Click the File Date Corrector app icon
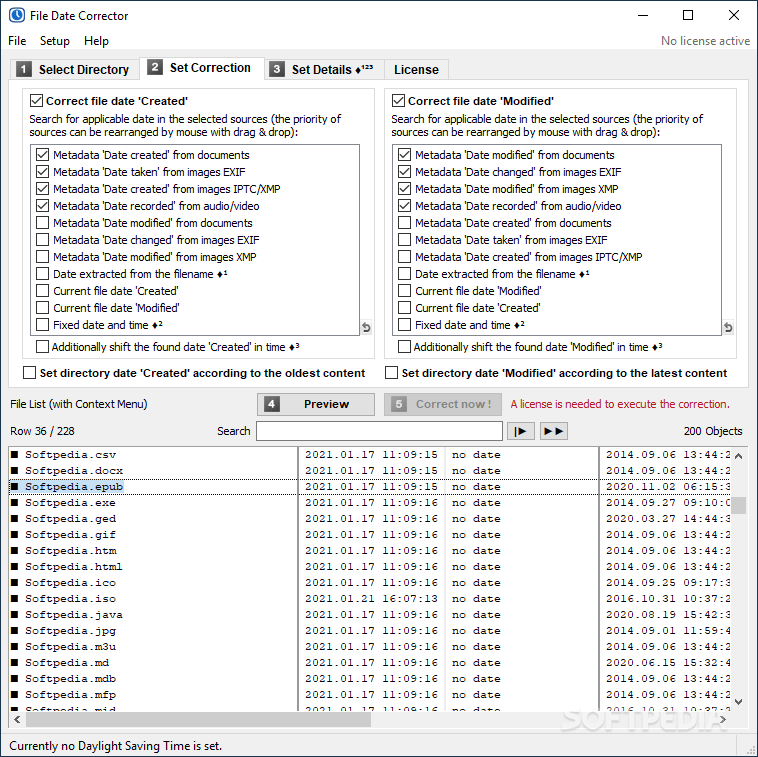Viewport: 758px width, 757px height. click(16, 15)
